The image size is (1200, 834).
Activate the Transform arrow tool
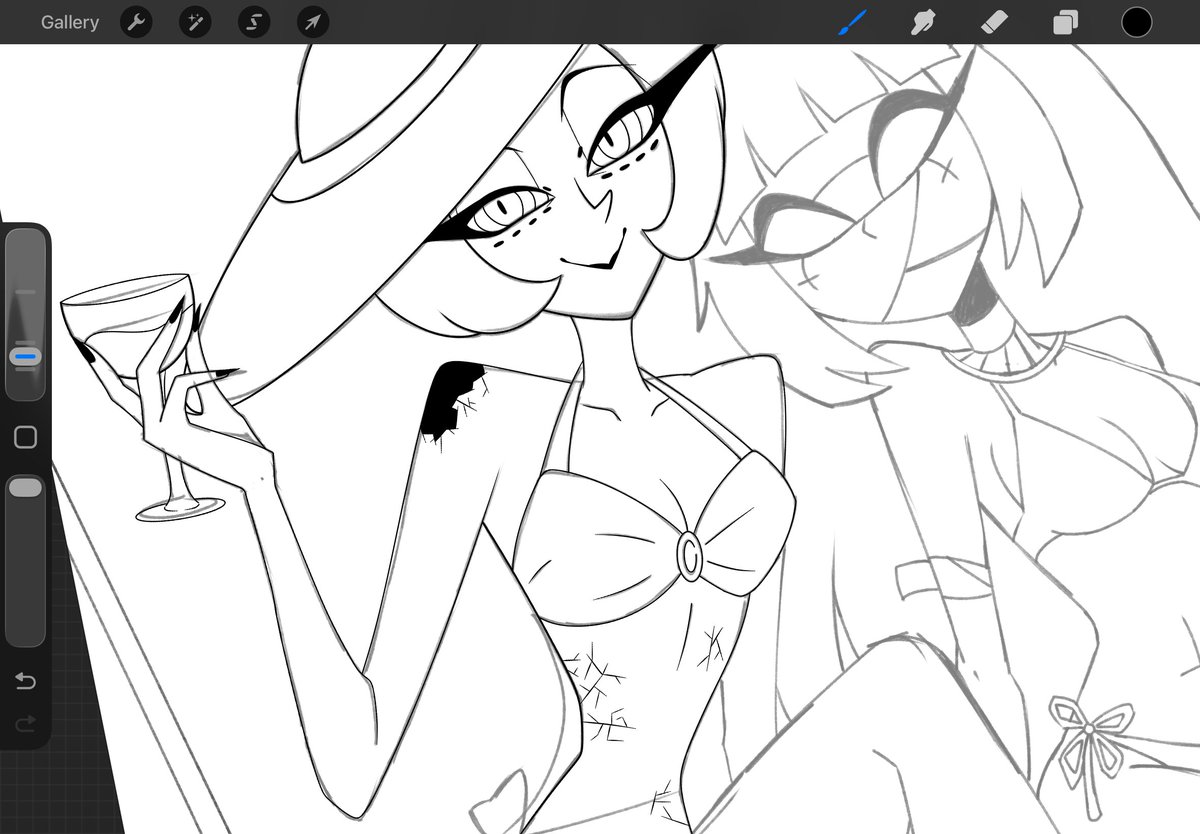(313, 22)
